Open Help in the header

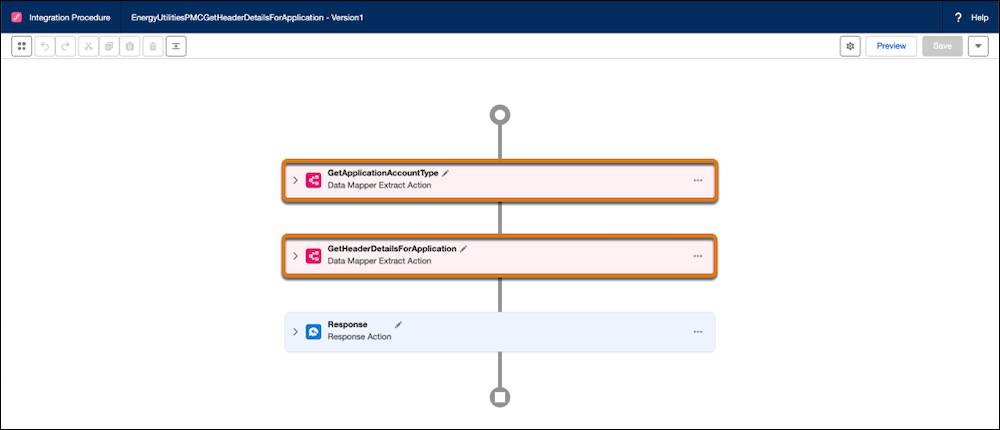[980, 18]
